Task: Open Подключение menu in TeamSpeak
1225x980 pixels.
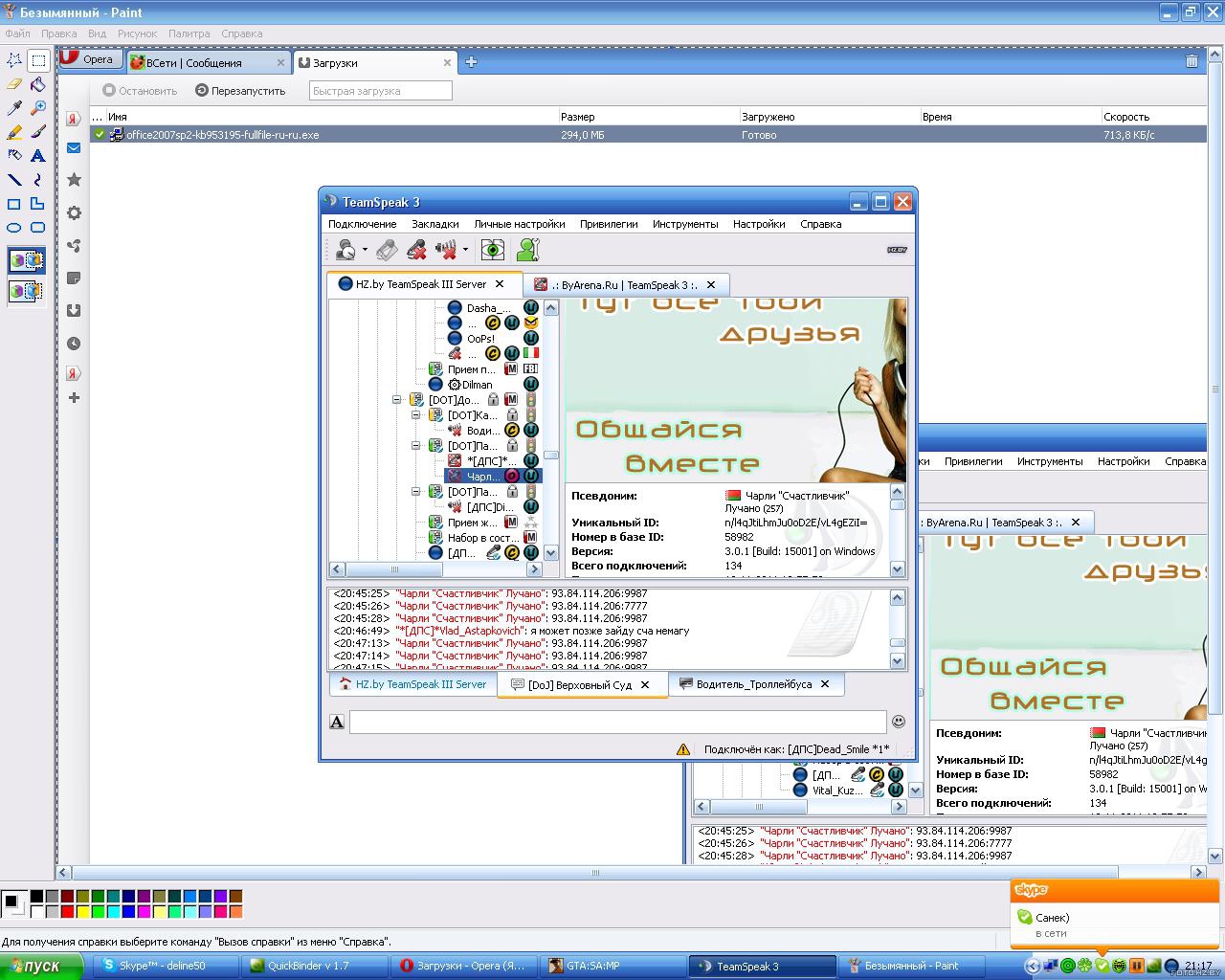Action: point(362,224)
